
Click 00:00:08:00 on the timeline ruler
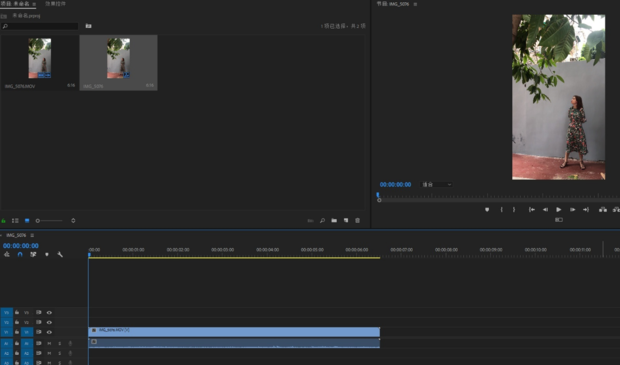coord(446,250)
